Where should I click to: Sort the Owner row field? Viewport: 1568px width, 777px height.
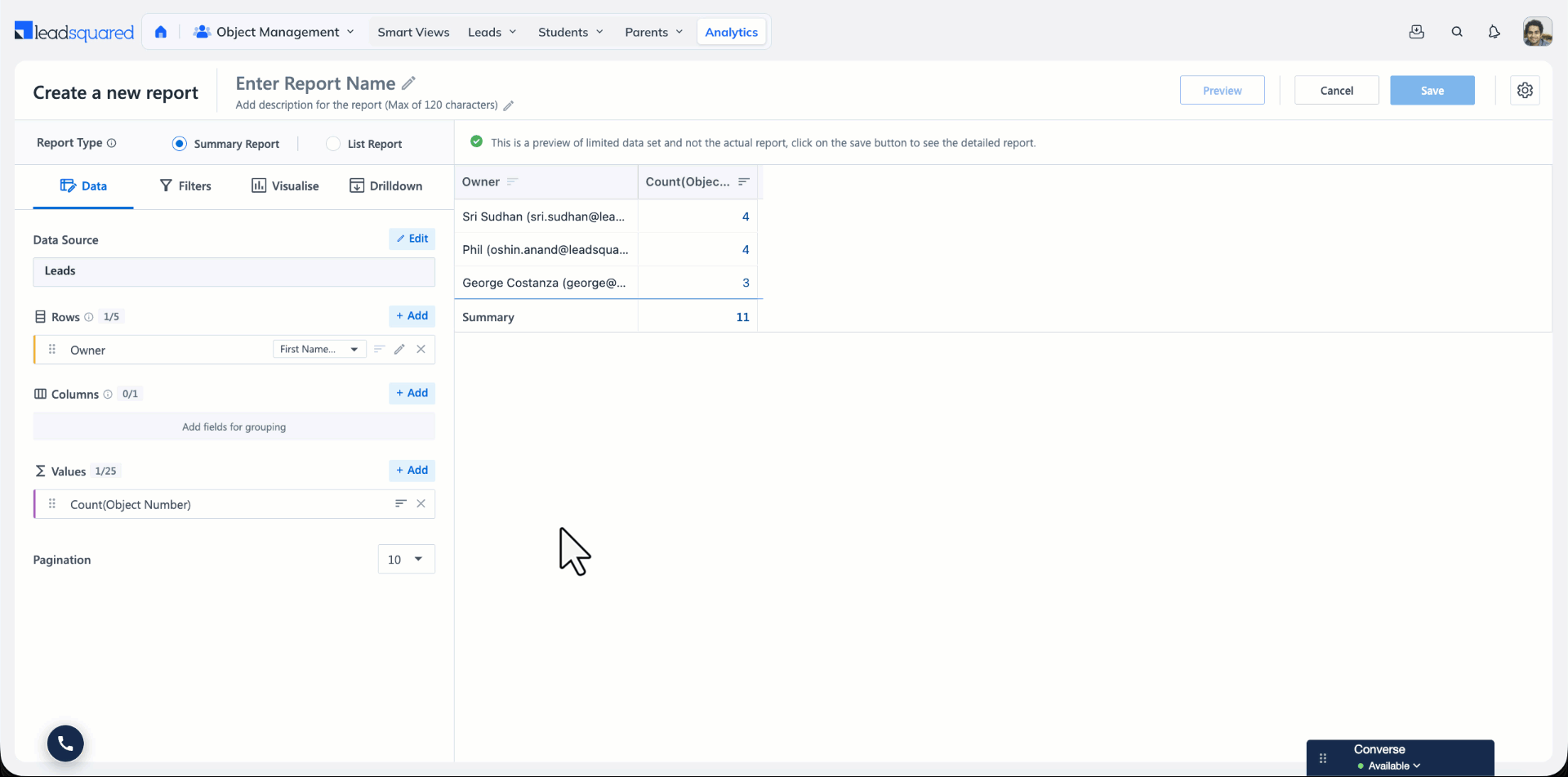click(379, 349)
